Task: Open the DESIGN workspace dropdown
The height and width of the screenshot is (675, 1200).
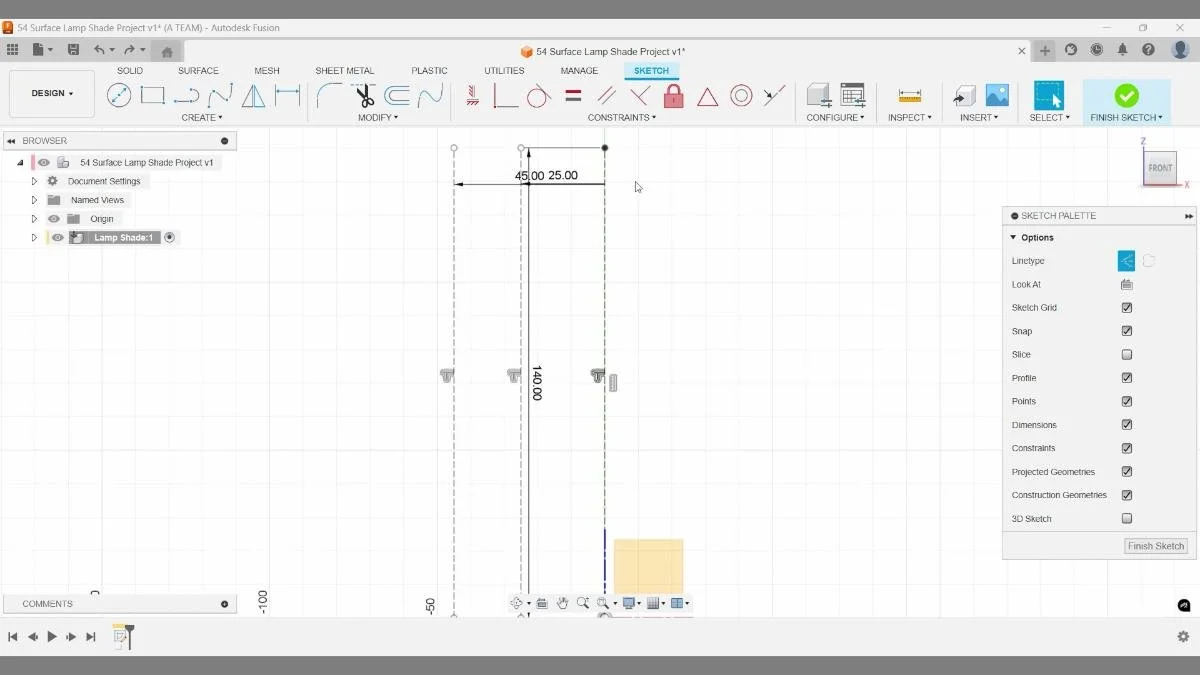Action: pos(51,93)
